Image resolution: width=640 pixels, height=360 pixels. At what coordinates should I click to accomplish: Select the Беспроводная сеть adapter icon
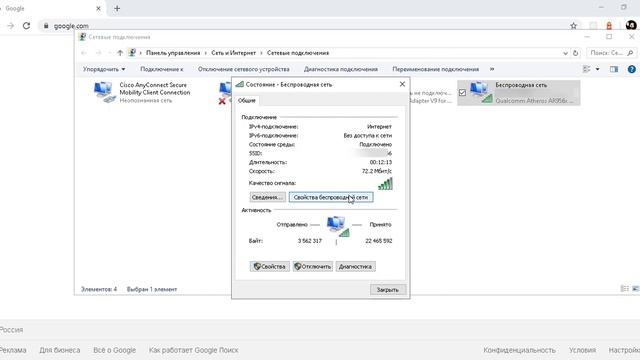pos(481,92)
